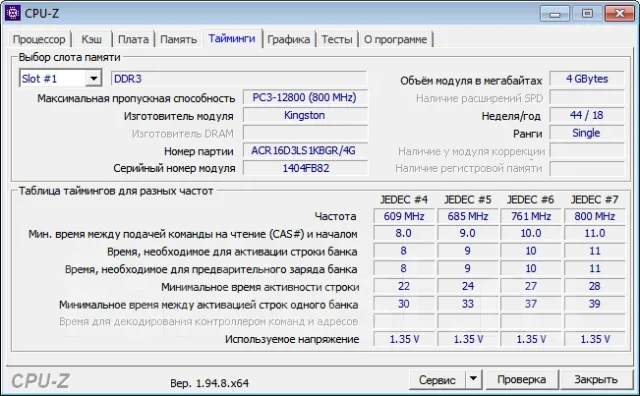Viewport: 640px width, 396px height.
Task: Click the 685 MHz frequency cell
Action: click(467, 216)
